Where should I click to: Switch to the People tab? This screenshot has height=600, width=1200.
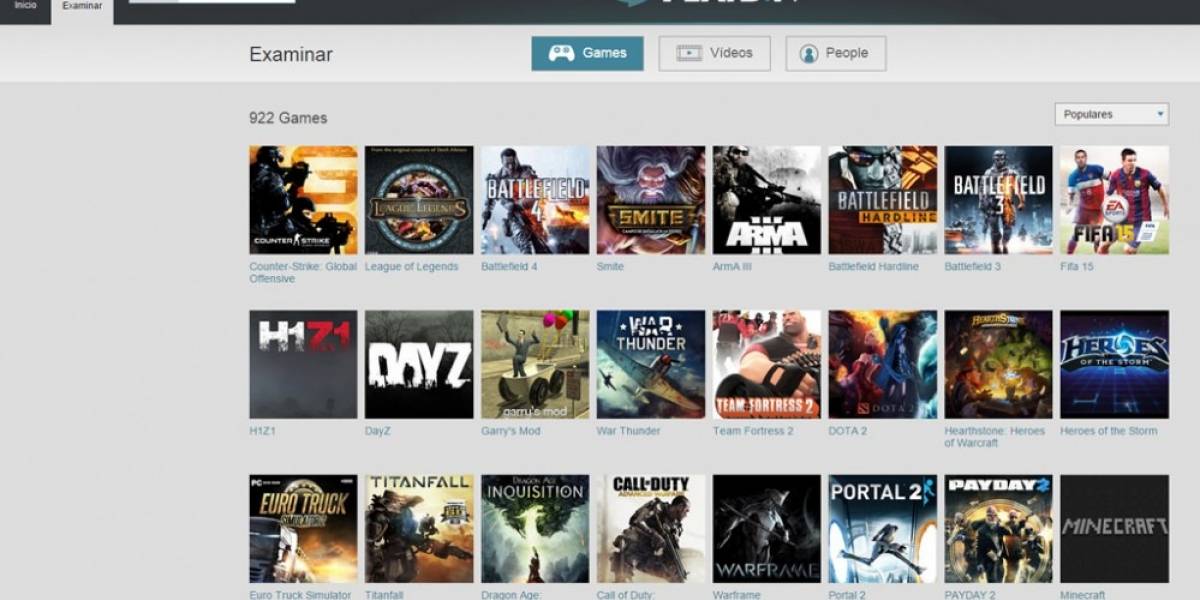[x=835, y=53]
